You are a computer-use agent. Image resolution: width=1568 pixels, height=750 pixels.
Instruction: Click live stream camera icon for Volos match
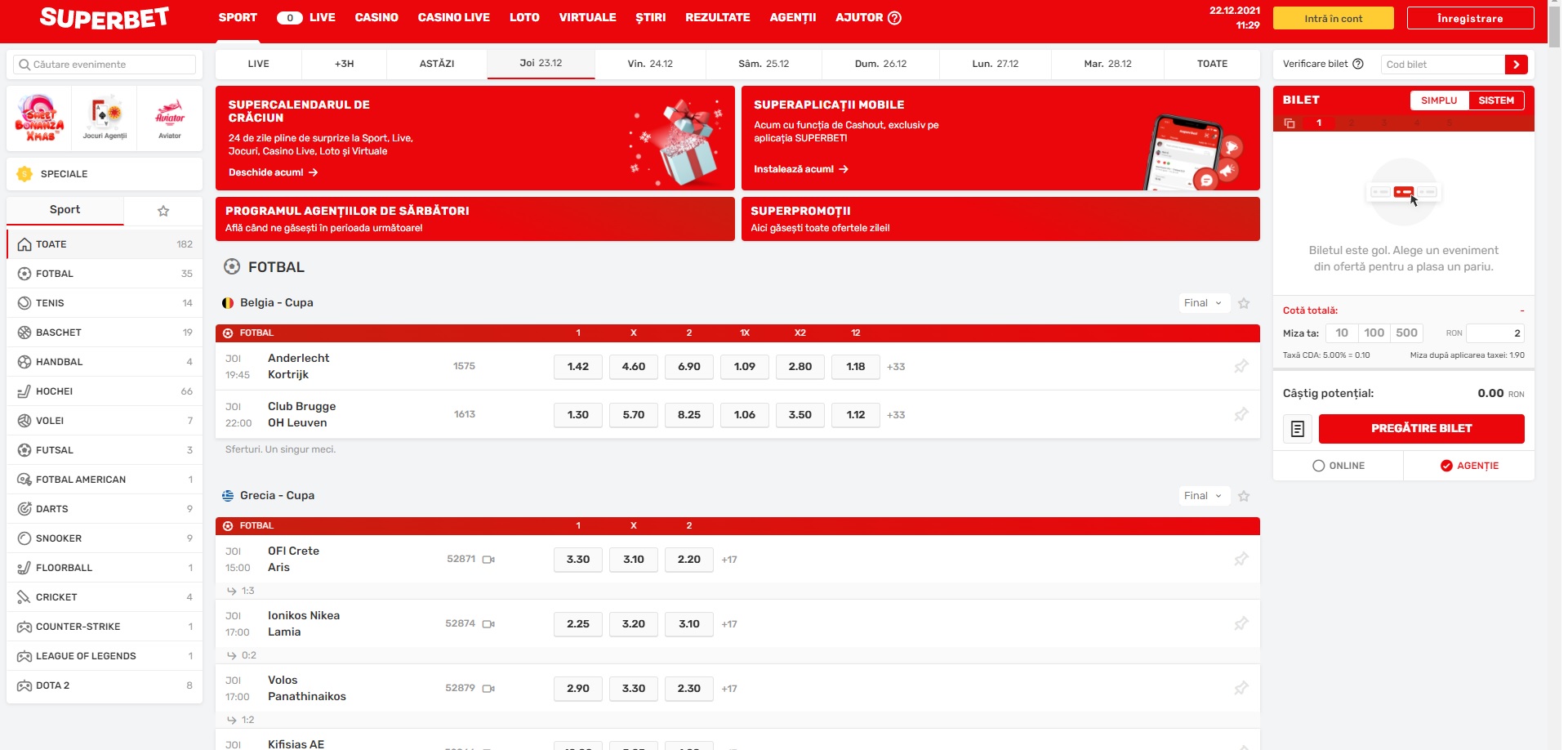(488, 689)
